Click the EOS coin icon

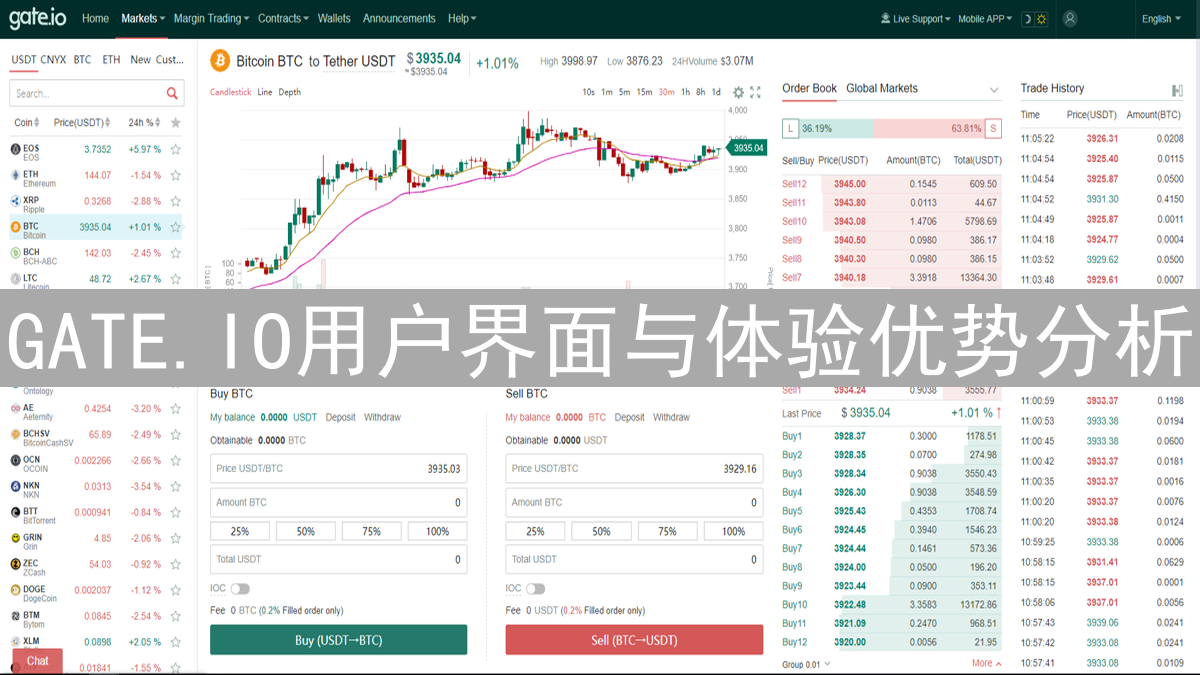click(15, 149)
